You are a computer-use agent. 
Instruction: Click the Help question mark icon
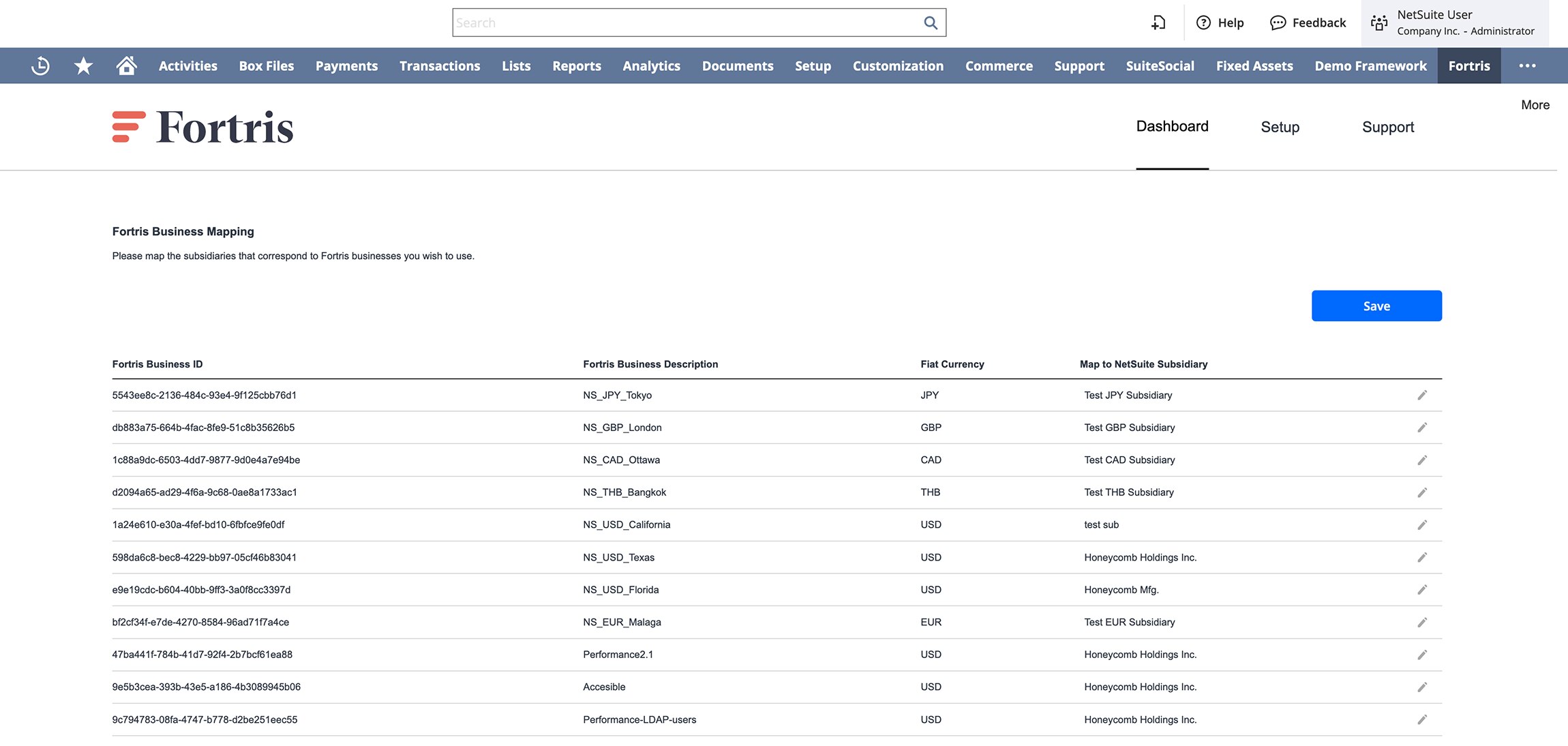click(1203, 23)
